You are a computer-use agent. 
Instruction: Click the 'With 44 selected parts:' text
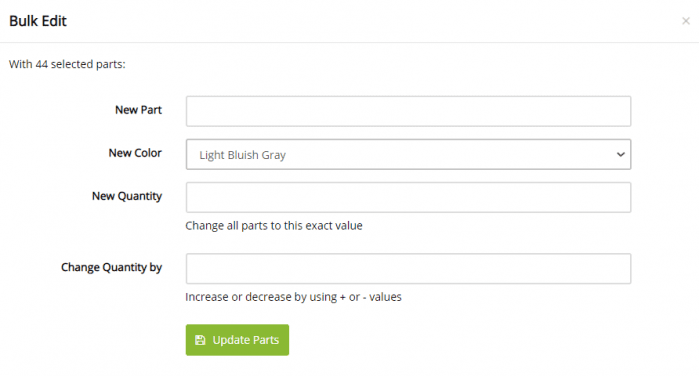click(67, 64)
